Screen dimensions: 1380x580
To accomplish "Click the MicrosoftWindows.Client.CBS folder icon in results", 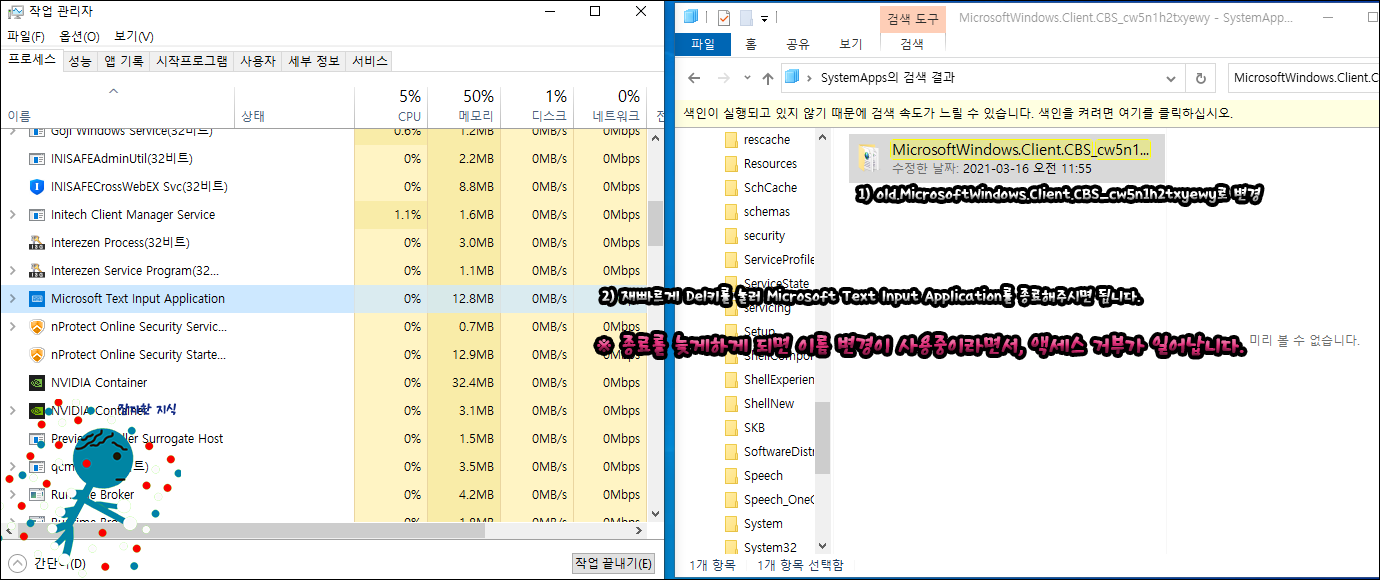I will click(x=868, y=159).
